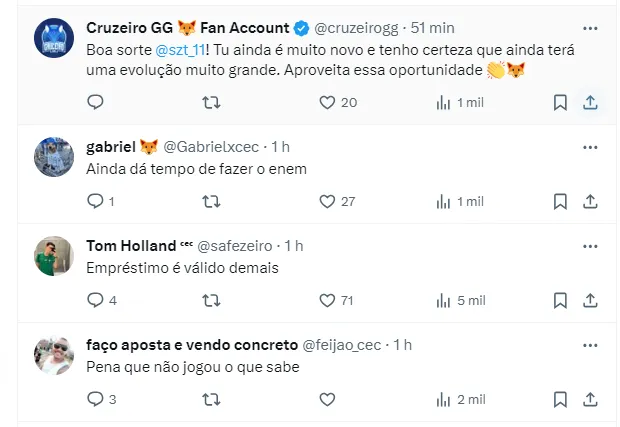The height and width of the screenshot is (427, 620).
Task: Bookmark Tom Holland's reply
Action: (560, 301)
